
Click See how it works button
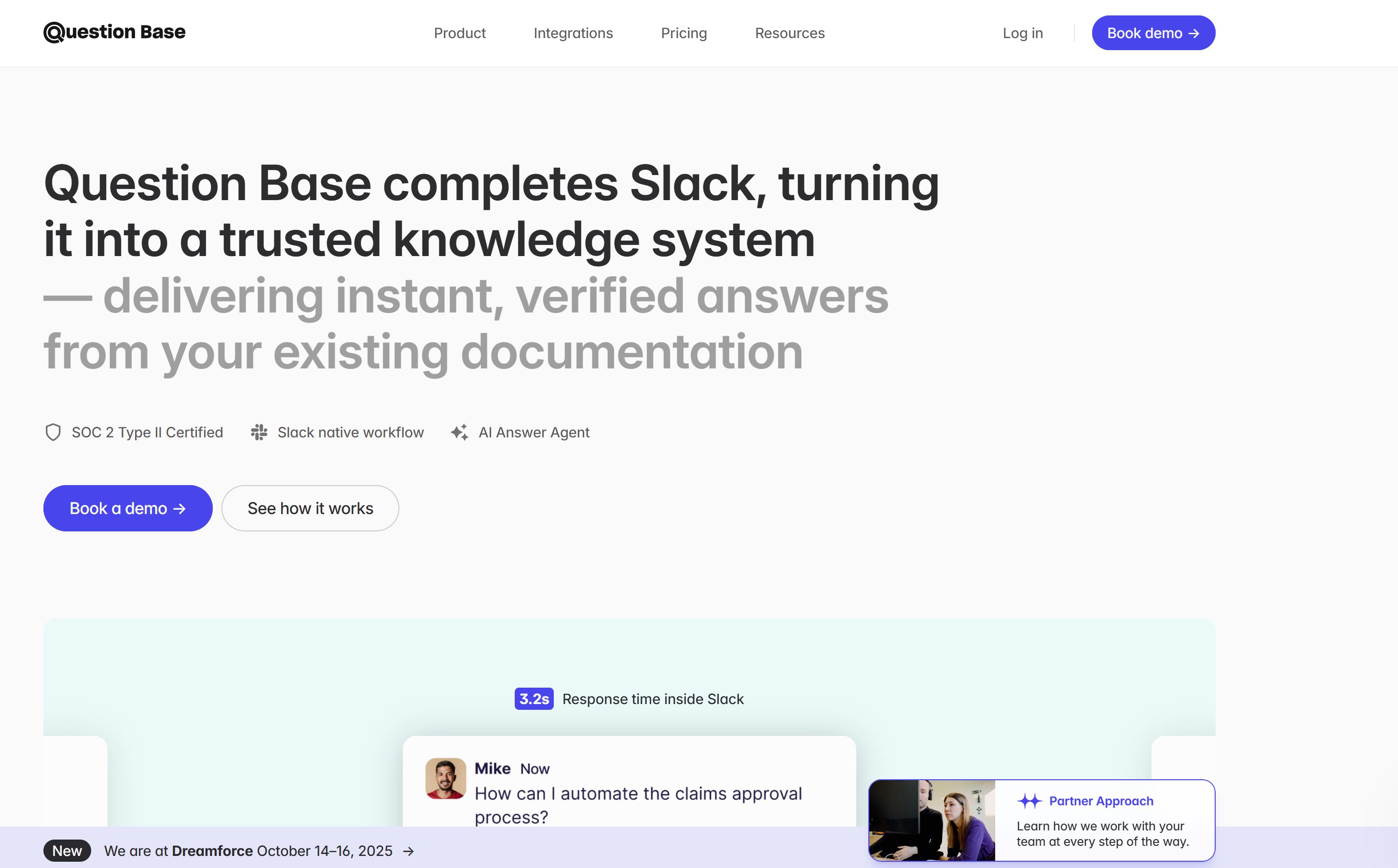tap(310, 508)
